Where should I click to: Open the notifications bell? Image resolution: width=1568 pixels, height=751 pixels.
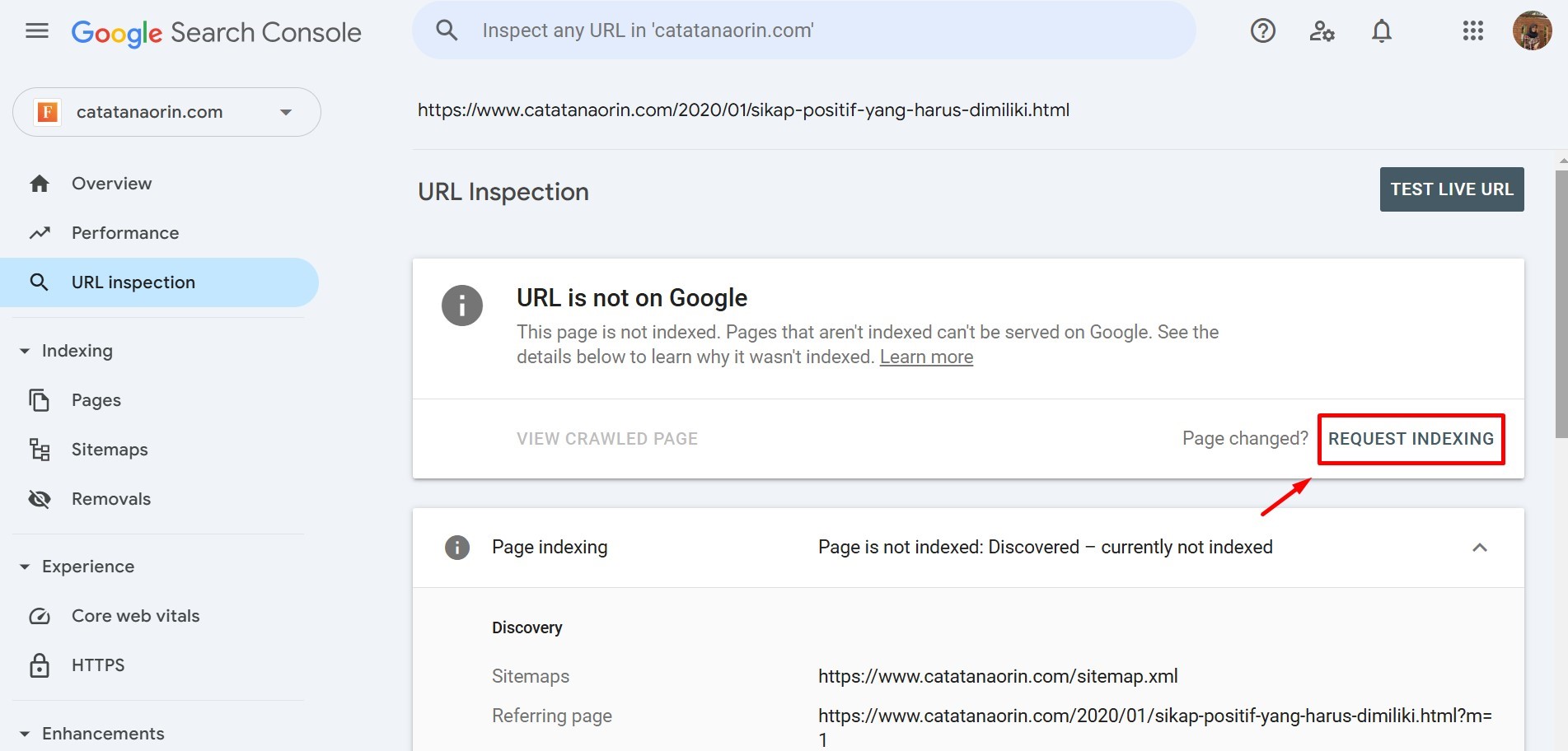click(1382, 31)
